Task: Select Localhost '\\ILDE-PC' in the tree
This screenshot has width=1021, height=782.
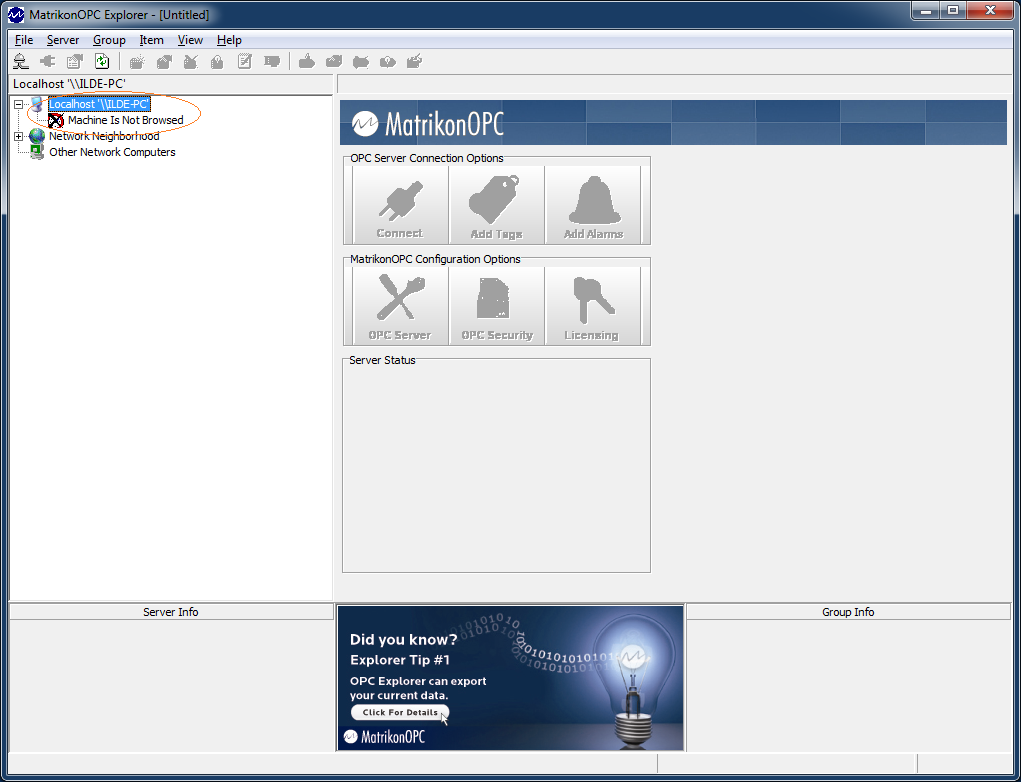Action: click(x=100, y=104)
